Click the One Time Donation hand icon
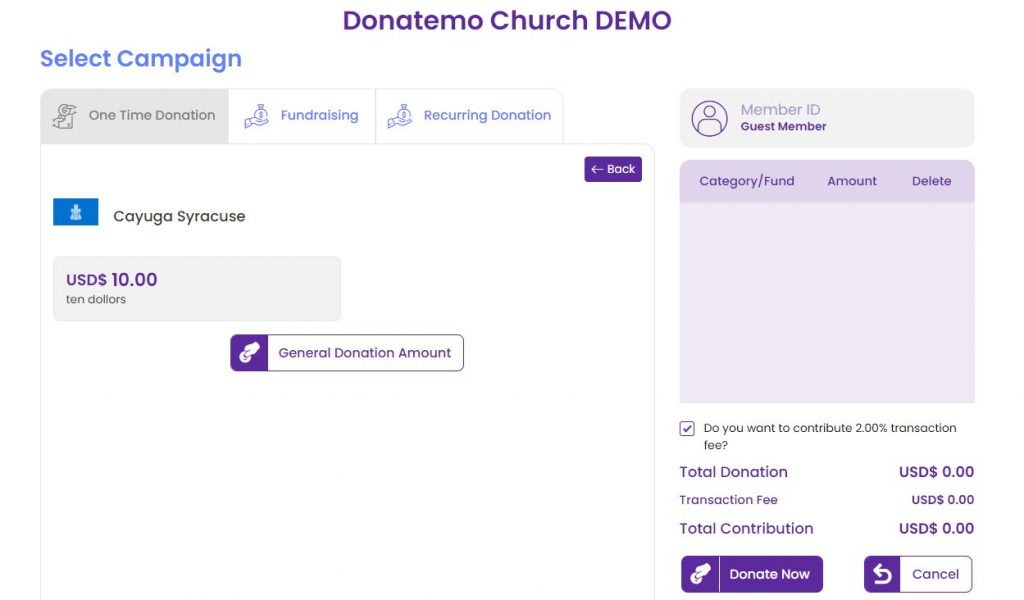 (65, 115)
